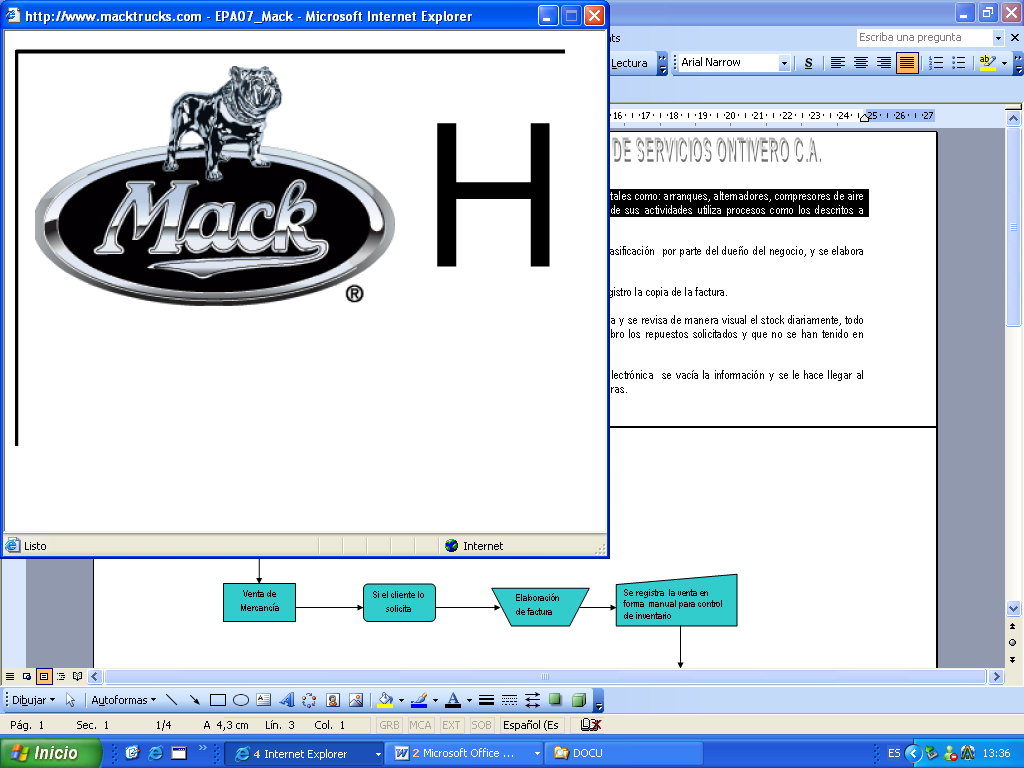Type a question in help field

coord(924,38)
